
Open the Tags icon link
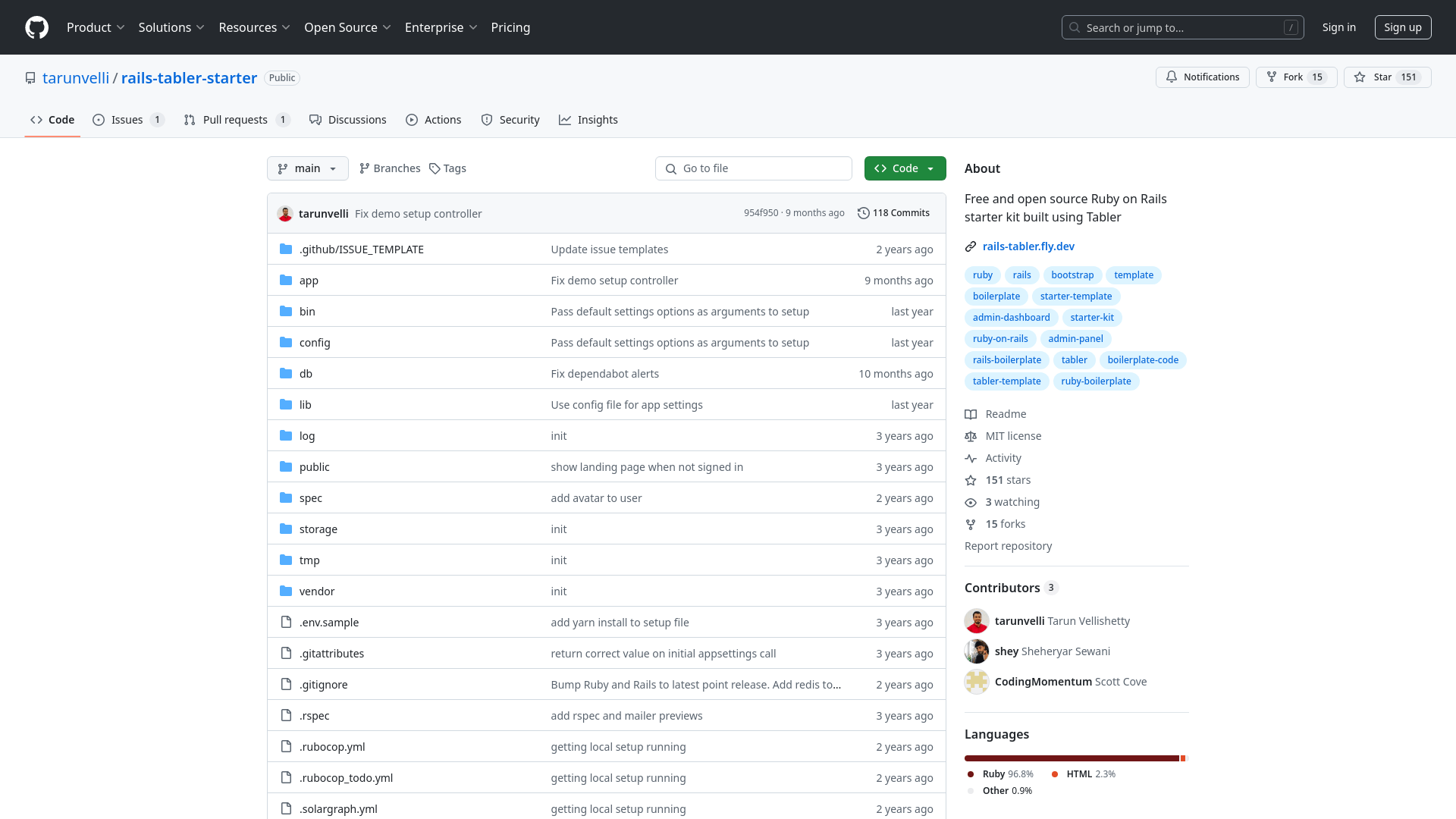coord(435,168)
